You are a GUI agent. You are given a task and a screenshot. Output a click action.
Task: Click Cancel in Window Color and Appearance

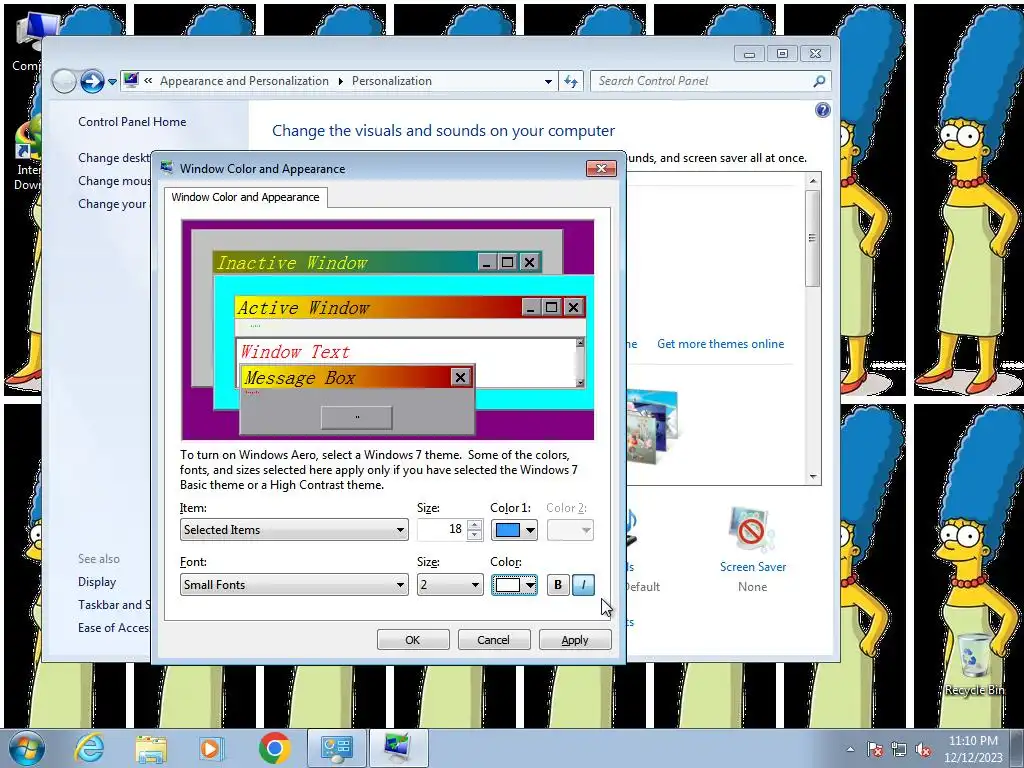tap(494, 640)
